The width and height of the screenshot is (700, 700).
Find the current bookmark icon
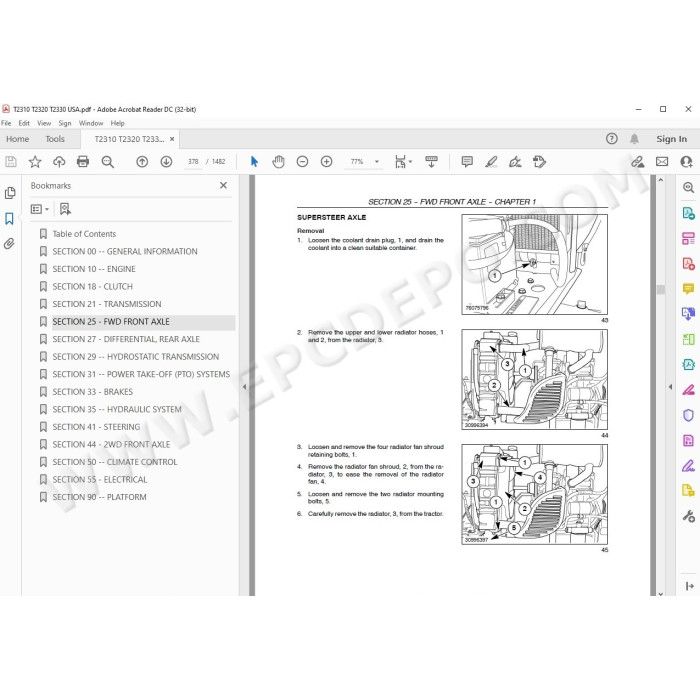pos(65,209)
